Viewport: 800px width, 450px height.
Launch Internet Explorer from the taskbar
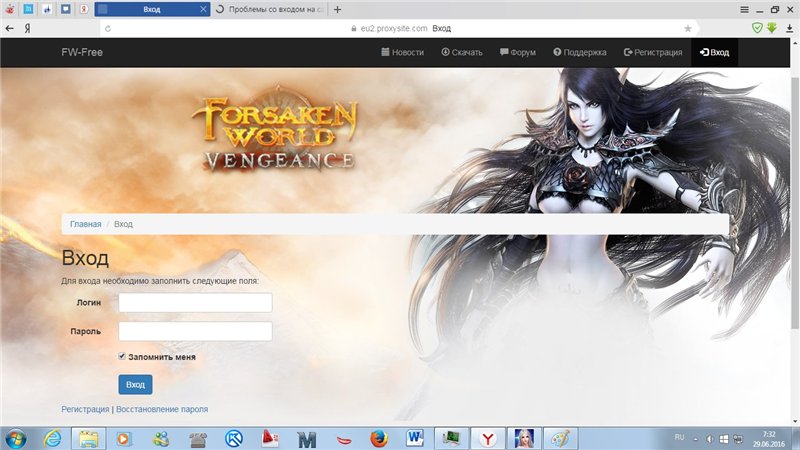pyautogui.click(x=52, y=439)
